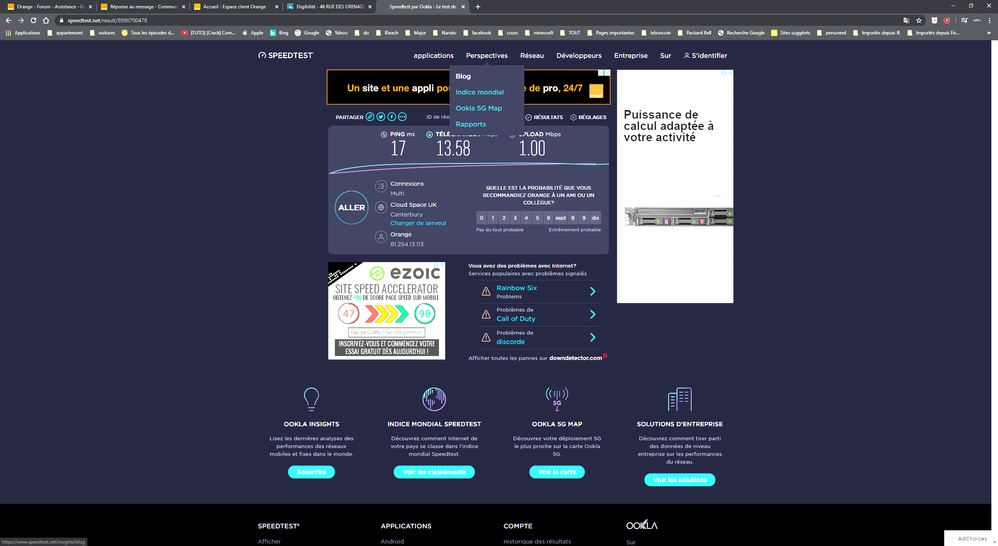Click the Ookla 5G Map tower icon

point(557,399)
